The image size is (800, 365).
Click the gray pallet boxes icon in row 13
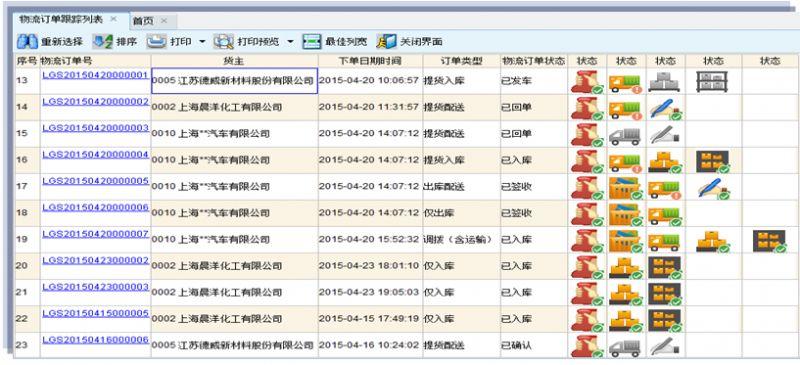tap(664, 82)
